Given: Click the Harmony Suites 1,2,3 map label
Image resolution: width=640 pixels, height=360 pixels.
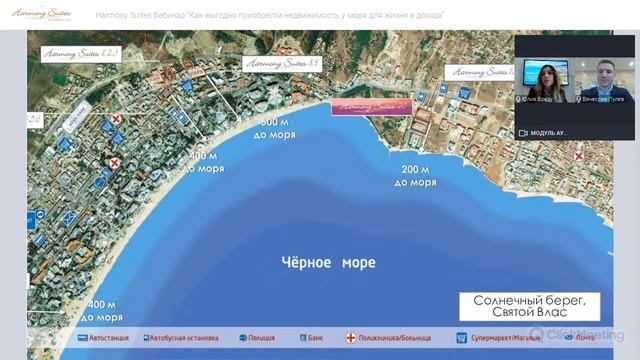Looking at the screenshot, I should (81, 54).
